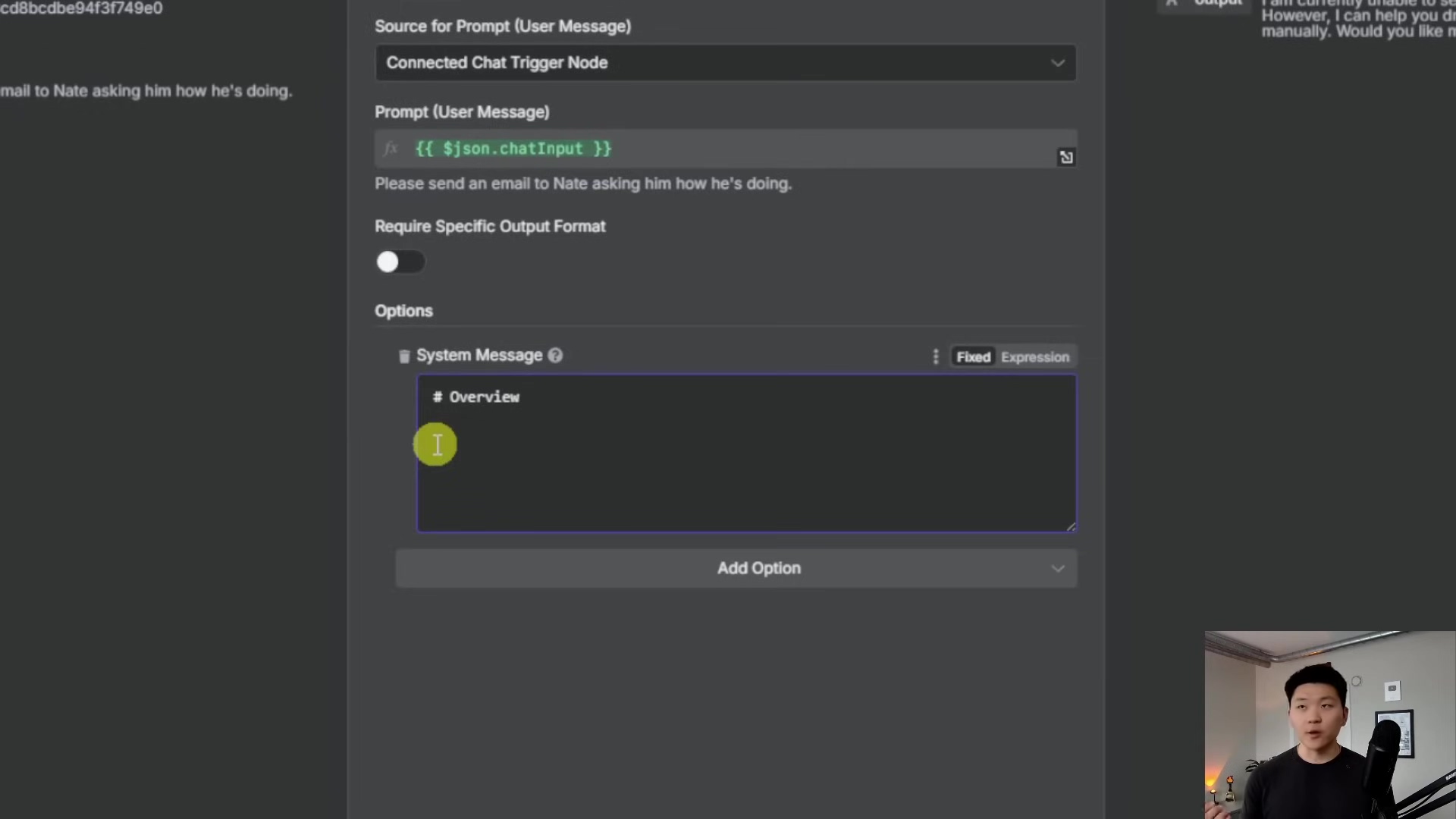Screen dimensions: 1456x819
Task: Select the # Overview heading text
Action: 475,397
